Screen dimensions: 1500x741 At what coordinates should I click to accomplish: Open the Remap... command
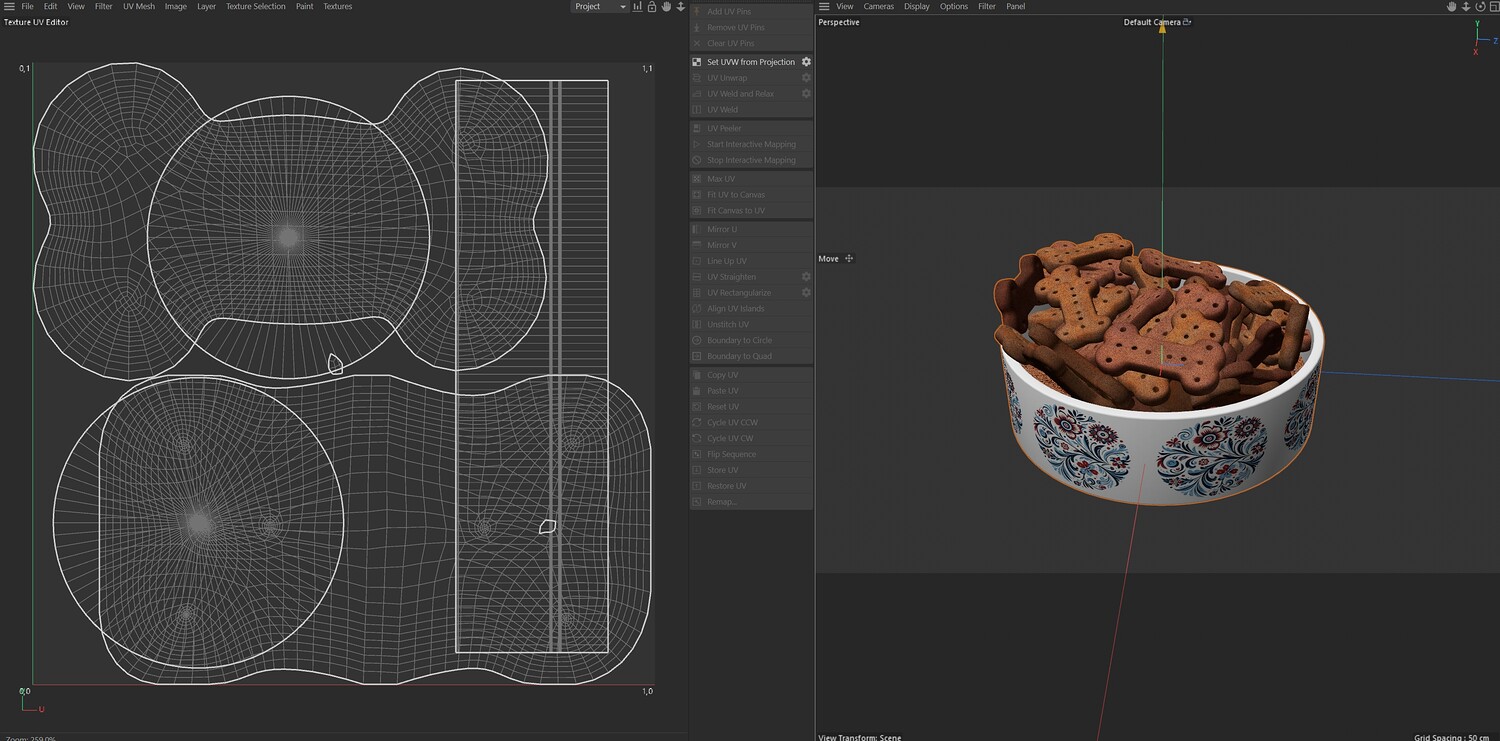[751, 502]
